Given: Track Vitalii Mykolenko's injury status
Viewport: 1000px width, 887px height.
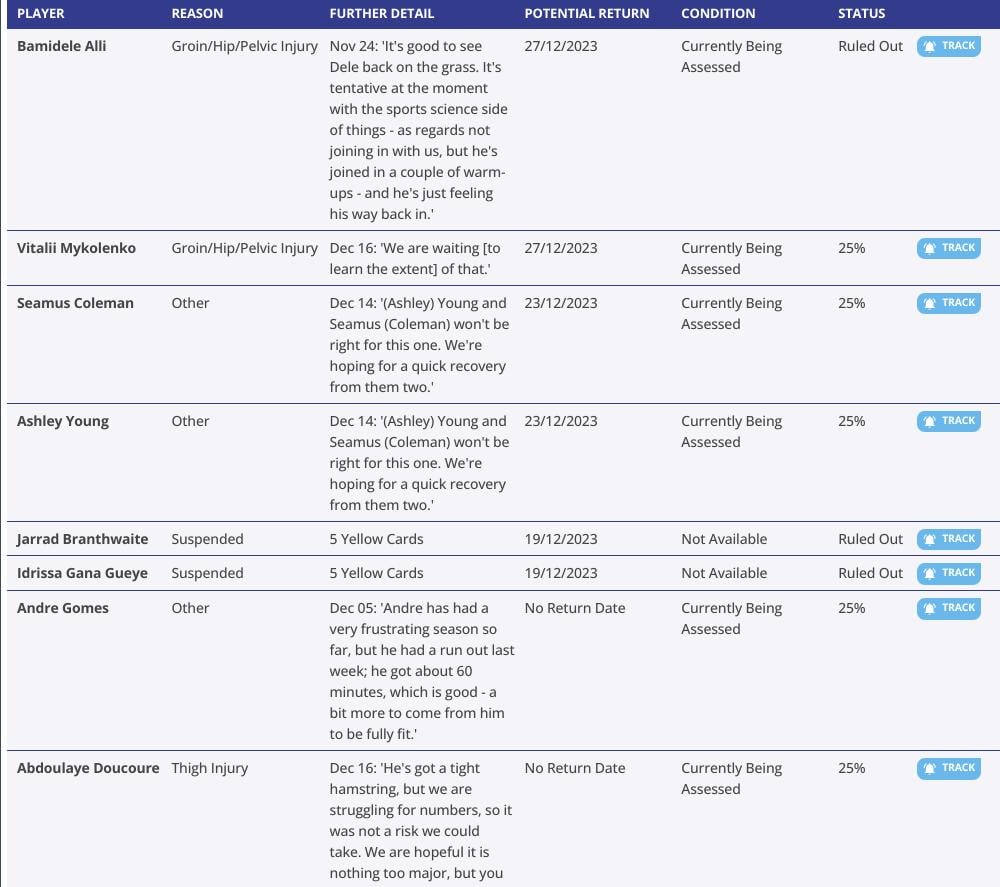Looking at the screenshot, I should pos(948,248).
